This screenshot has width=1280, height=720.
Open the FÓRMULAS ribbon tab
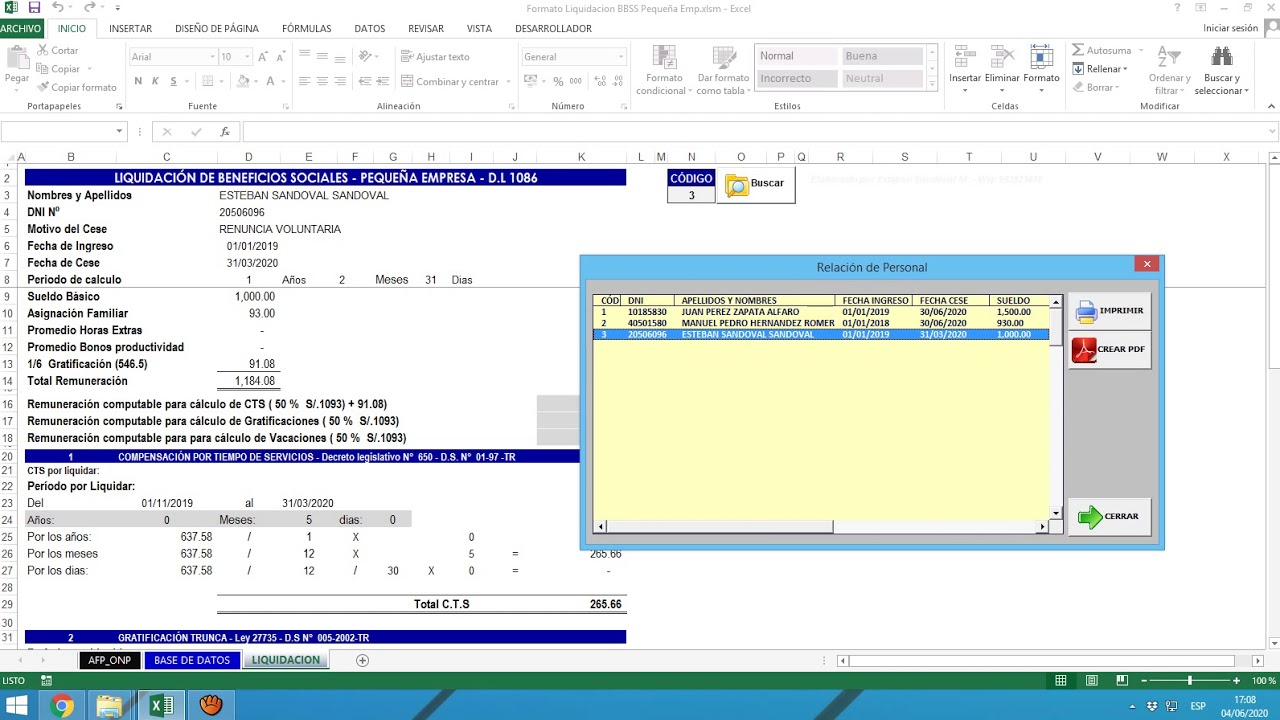[306, 29]
